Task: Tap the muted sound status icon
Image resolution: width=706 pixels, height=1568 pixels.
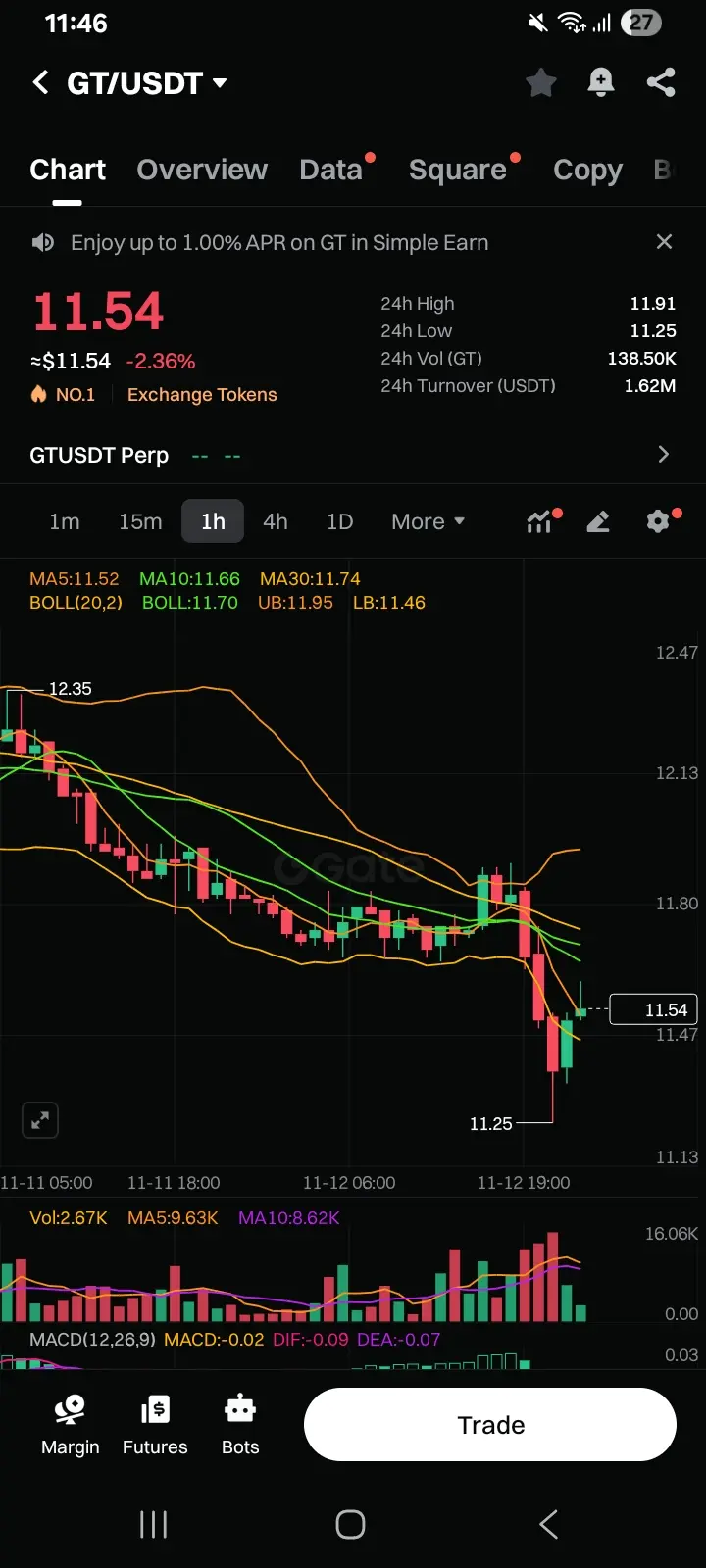Action: (538, 23)
